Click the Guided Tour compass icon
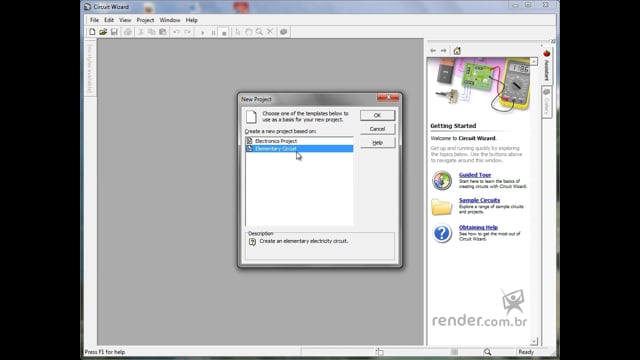The width and height of the screenshot is (640, 360). (x=442, y=180)
